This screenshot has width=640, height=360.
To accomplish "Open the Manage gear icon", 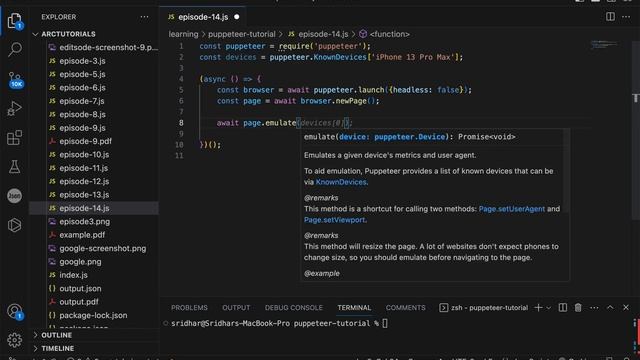I will (x=15, y=340).
